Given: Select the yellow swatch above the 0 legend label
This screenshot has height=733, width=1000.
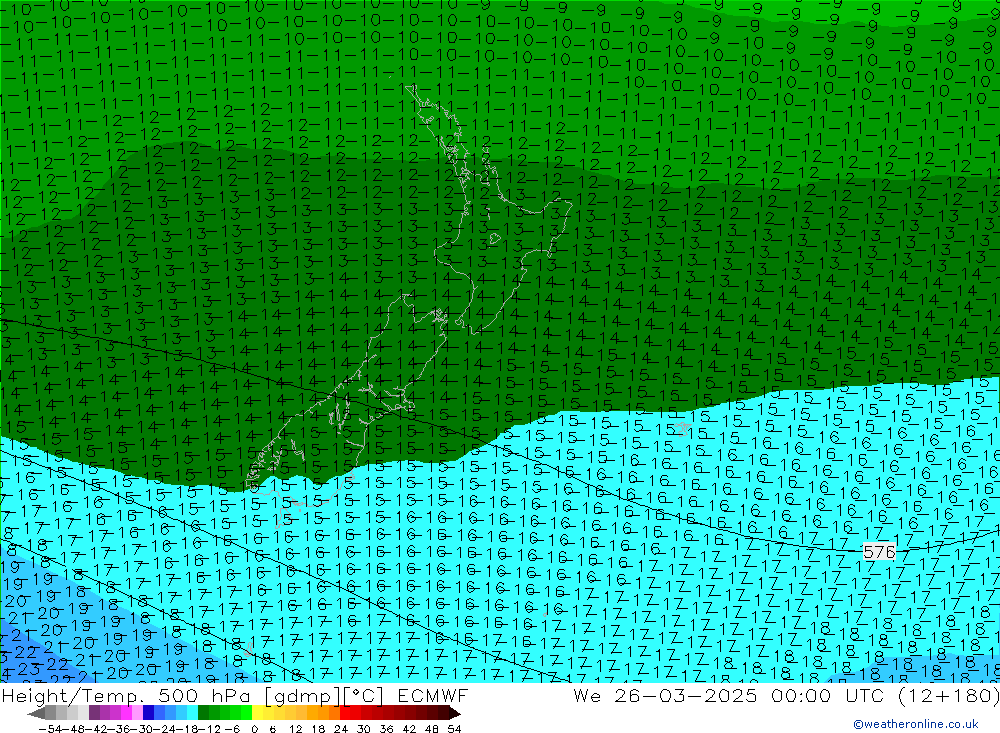Looking at the screenshot, I should (x=257, y=713).
